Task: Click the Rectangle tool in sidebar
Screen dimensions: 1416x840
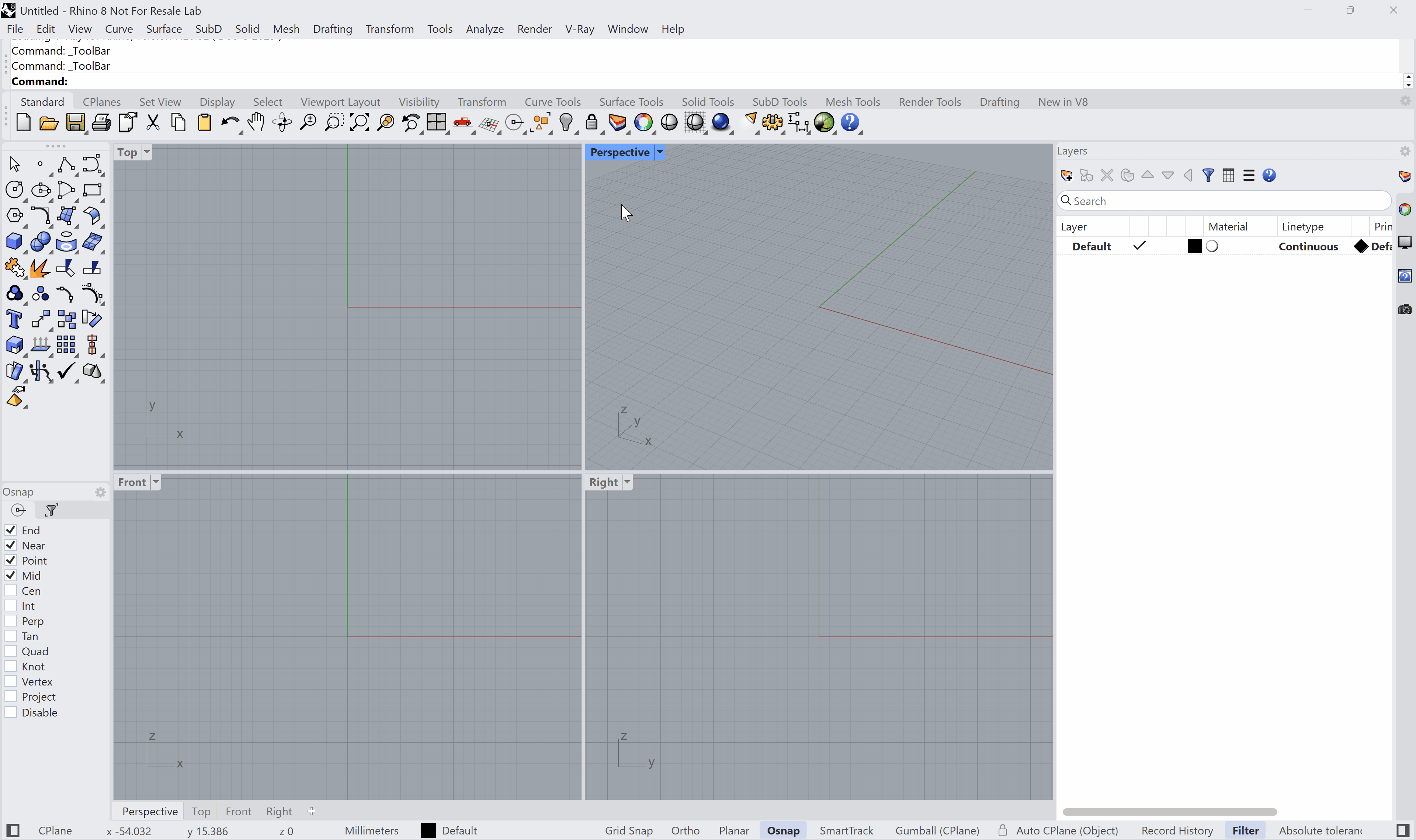Action: (92, 190)
